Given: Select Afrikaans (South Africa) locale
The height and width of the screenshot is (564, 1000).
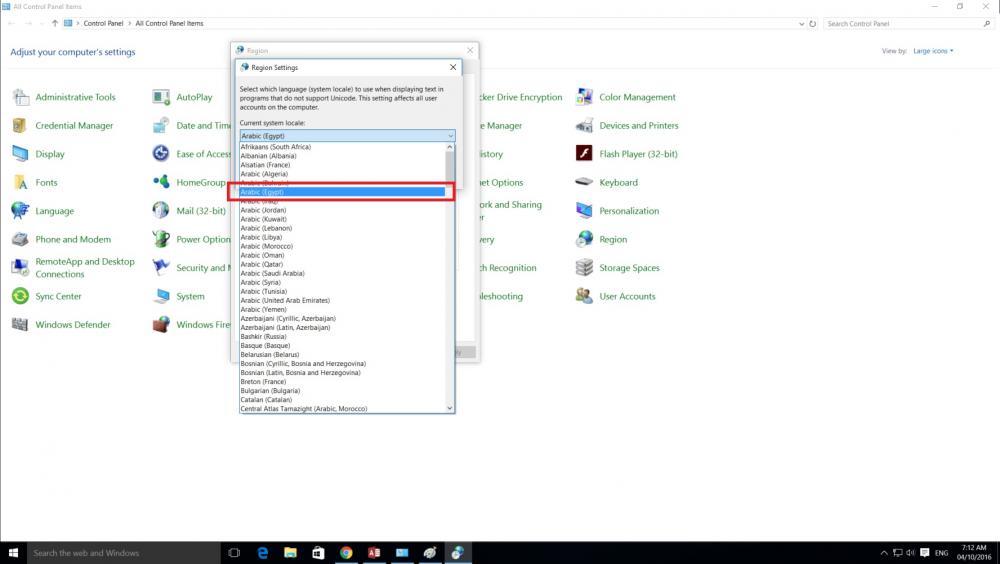Looking at the screenshot, I should (x=342, y=147).
